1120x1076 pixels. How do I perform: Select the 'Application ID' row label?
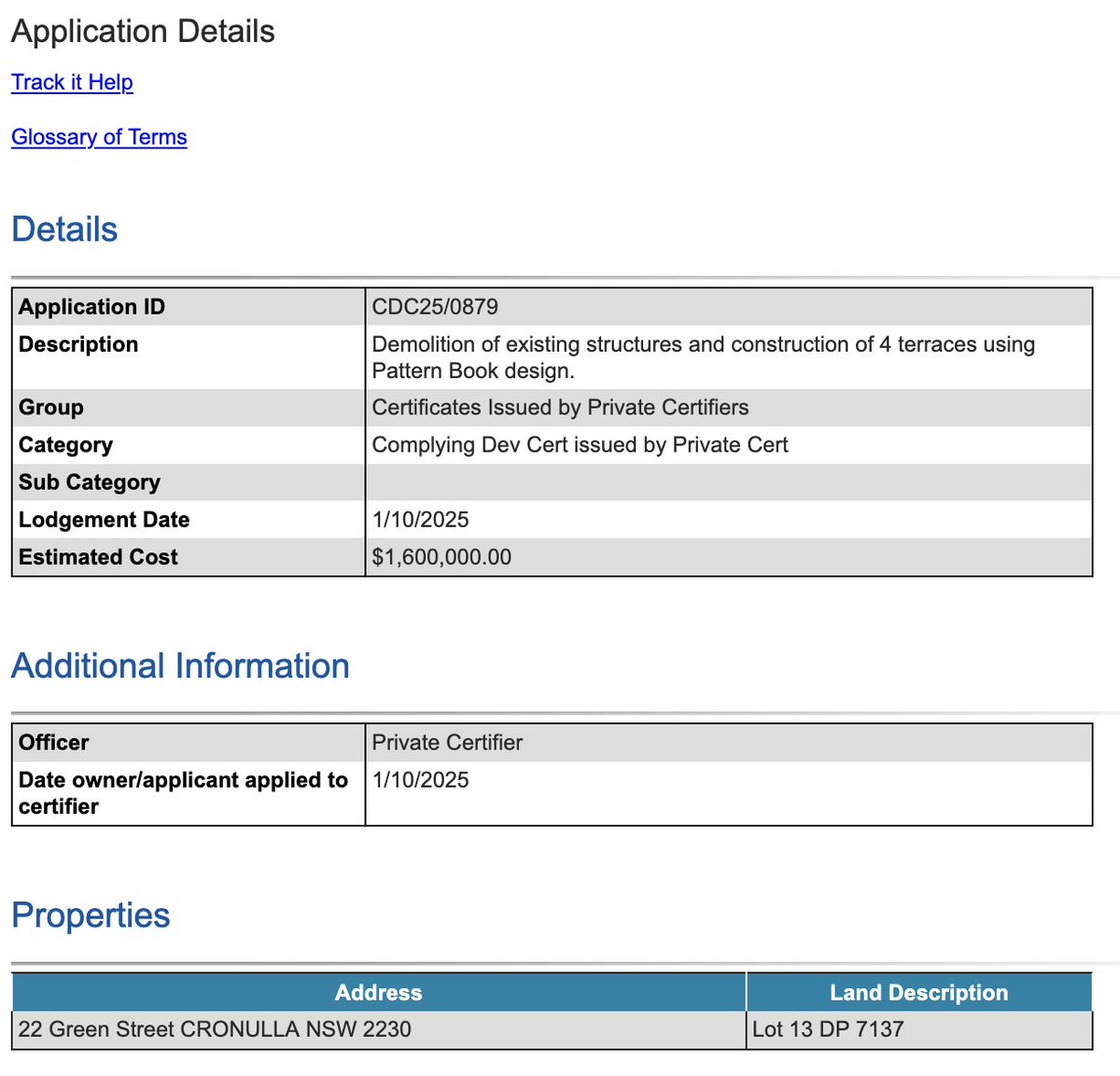(x=91, y=307)
